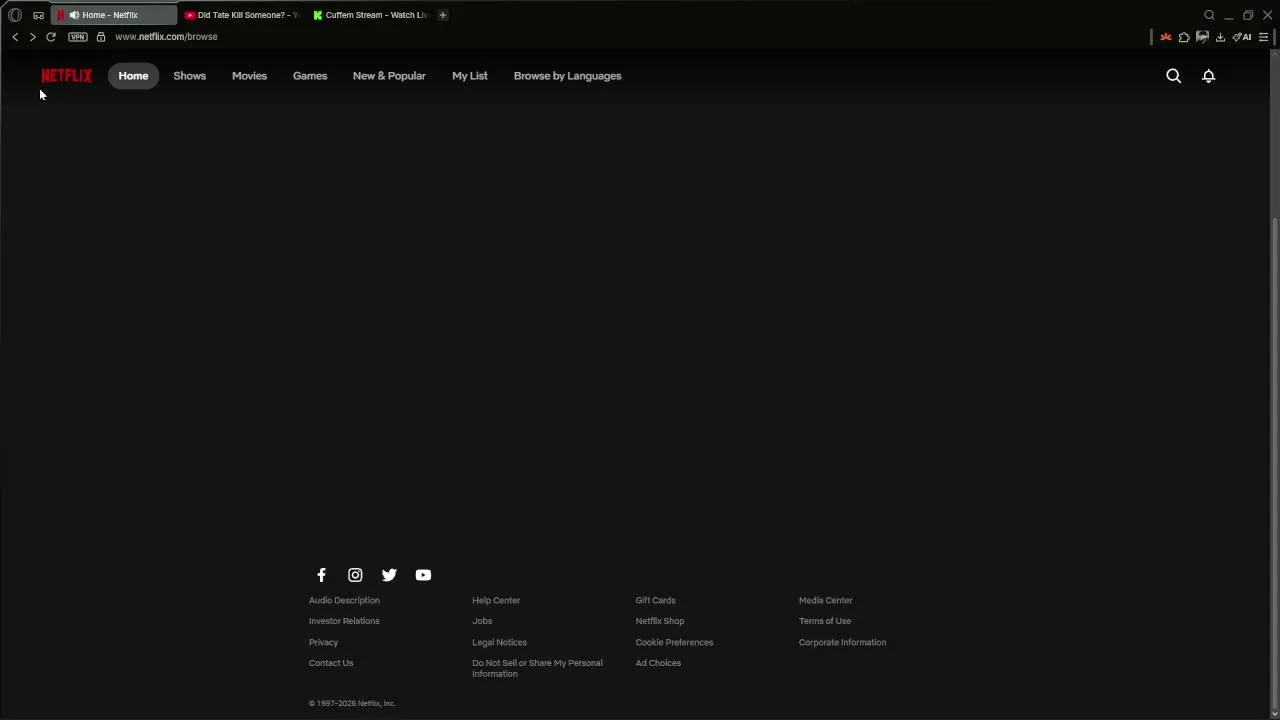Open the browser downloads icon

pyautogui.click(x=1220, y=37)
